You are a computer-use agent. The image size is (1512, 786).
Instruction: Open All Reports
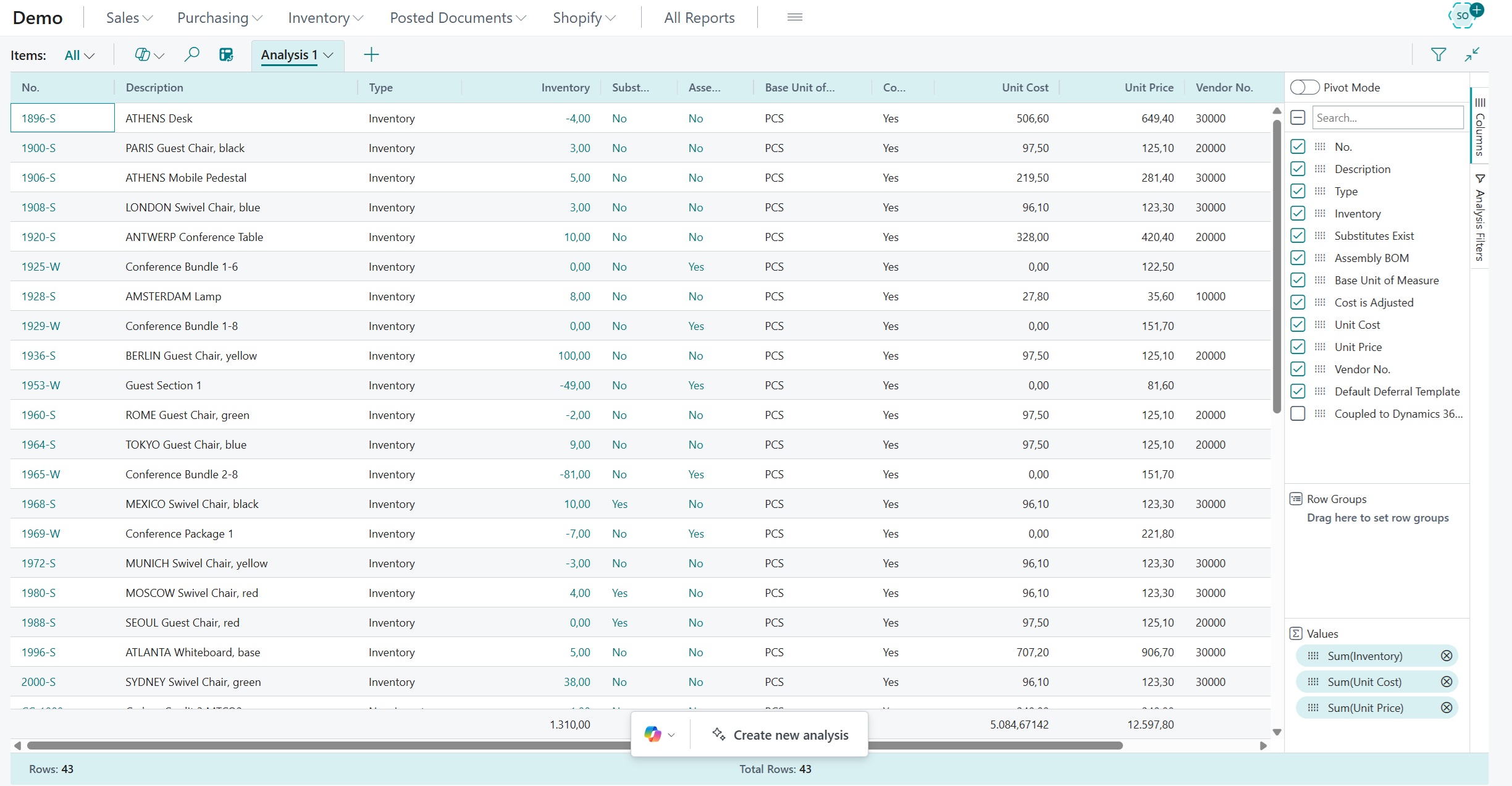[699, 18]
